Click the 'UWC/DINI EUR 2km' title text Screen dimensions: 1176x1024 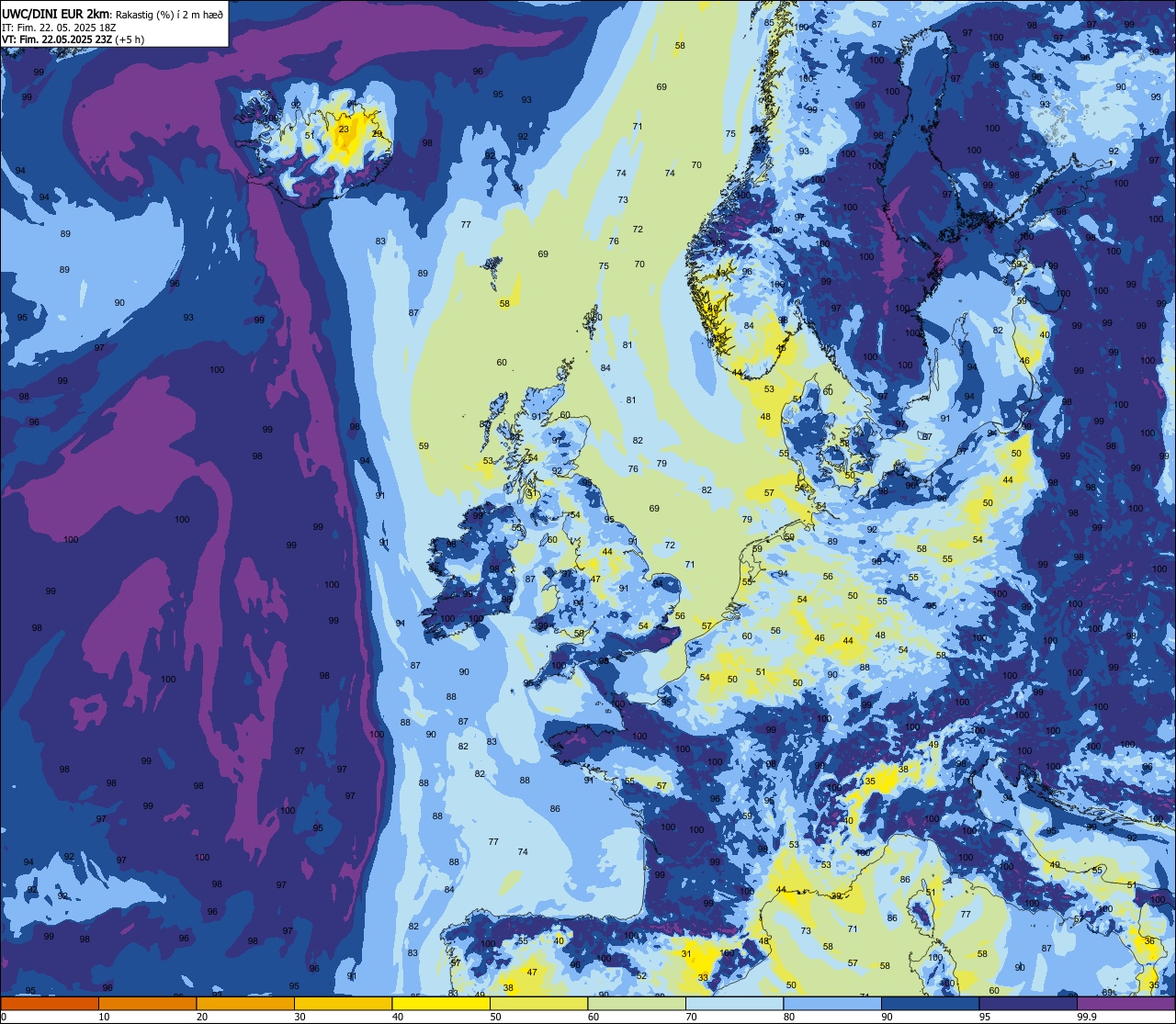(x=55, y=14)
